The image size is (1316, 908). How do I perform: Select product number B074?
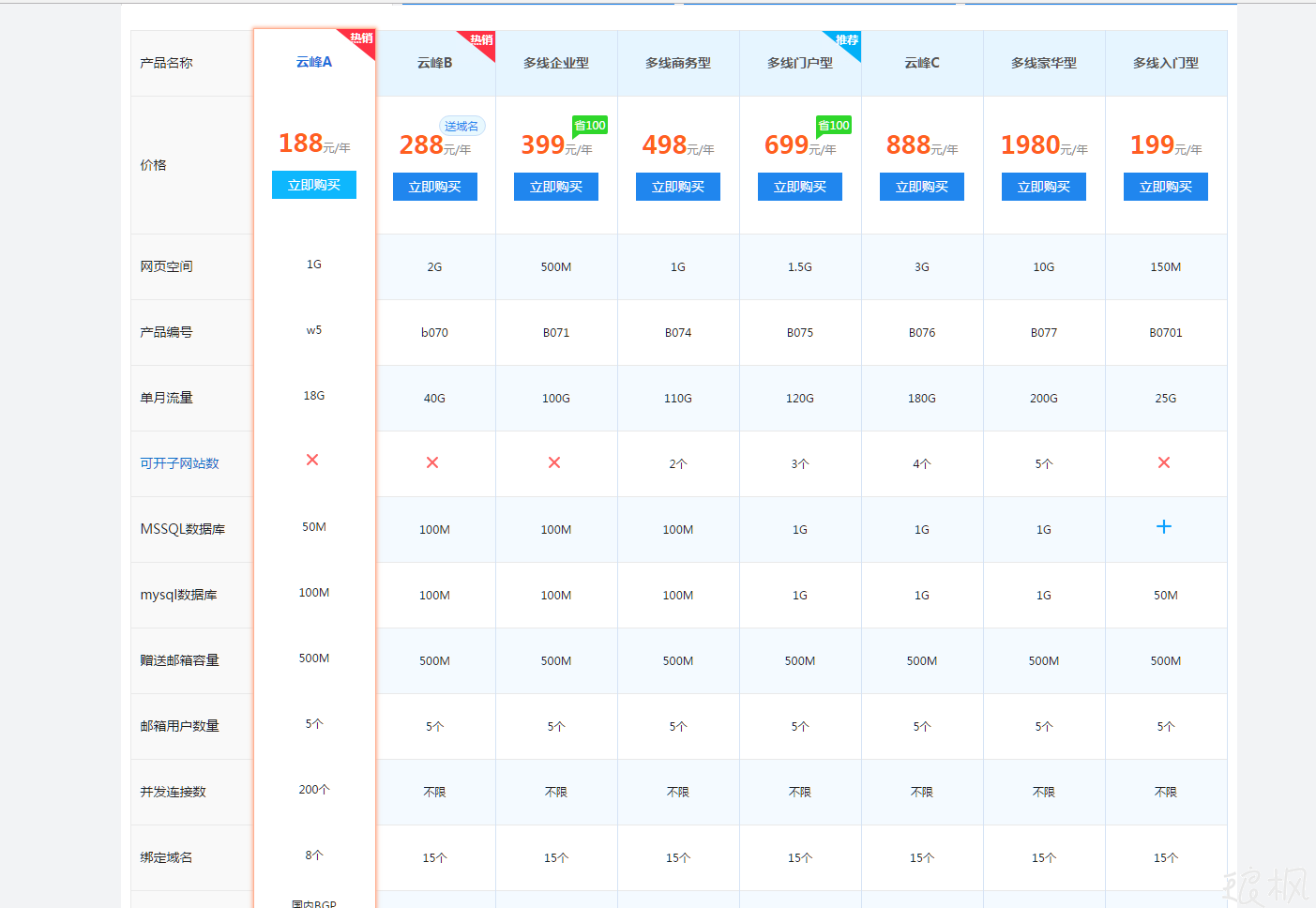678,333
